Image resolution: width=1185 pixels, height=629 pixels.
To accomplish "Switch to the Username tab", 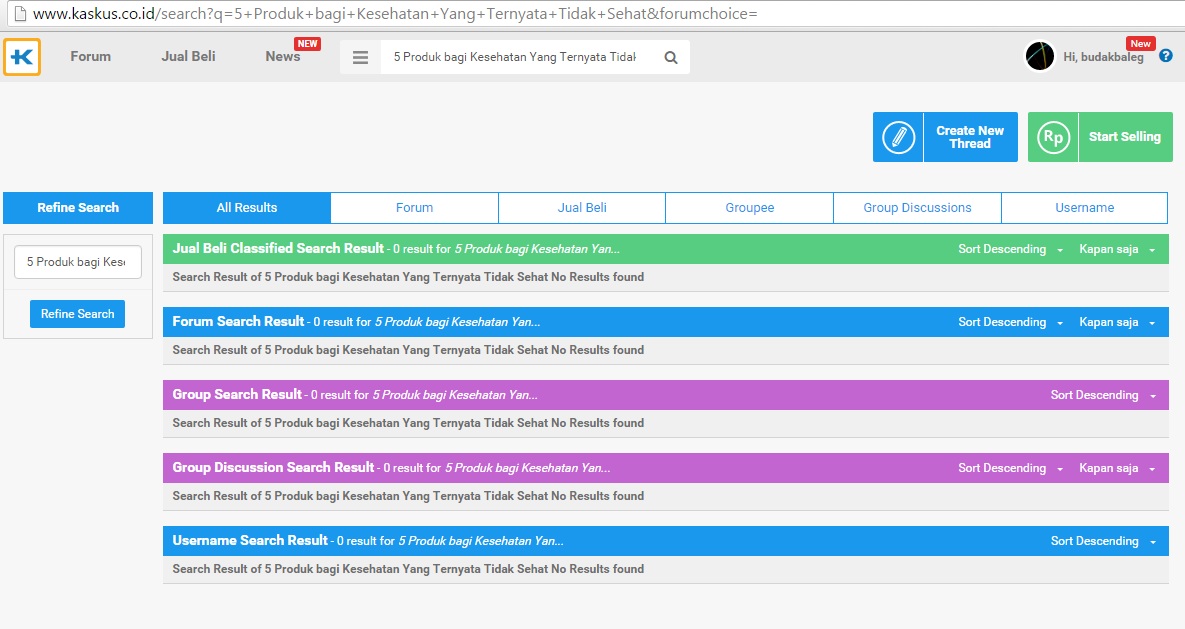I will [1084, 208].
